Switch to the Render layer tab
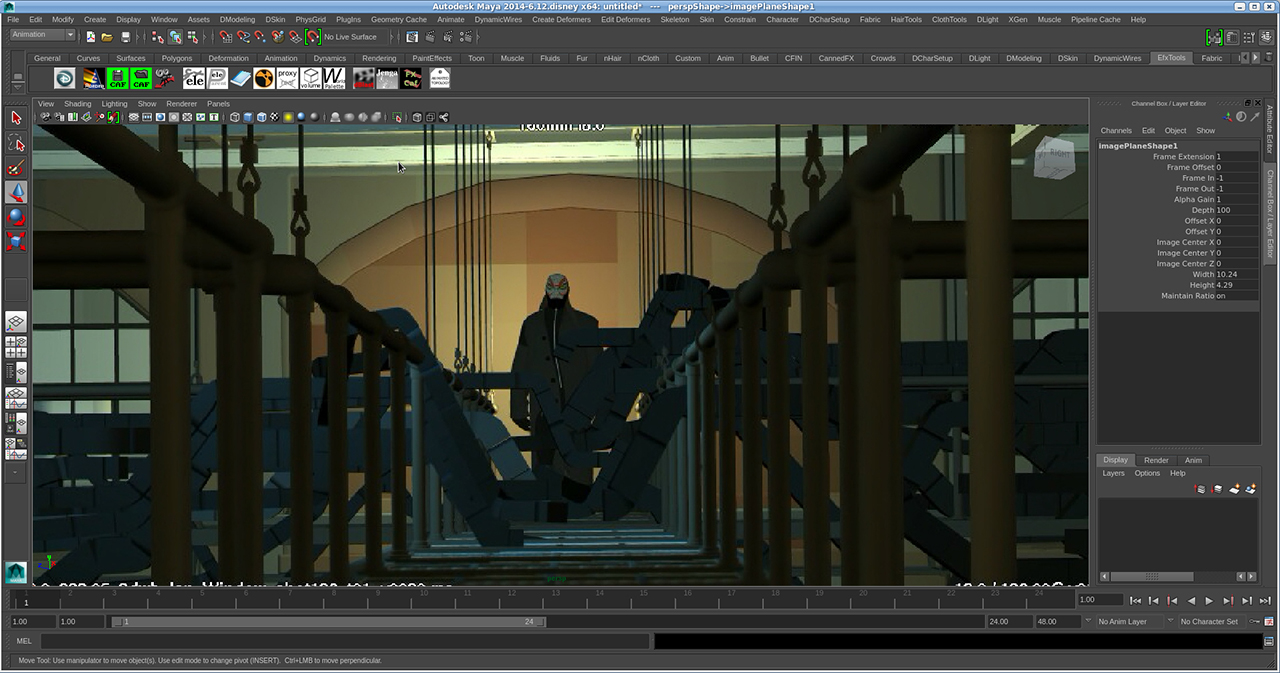This screenshot has width=1280, height=673. (x=1156, y=460)
